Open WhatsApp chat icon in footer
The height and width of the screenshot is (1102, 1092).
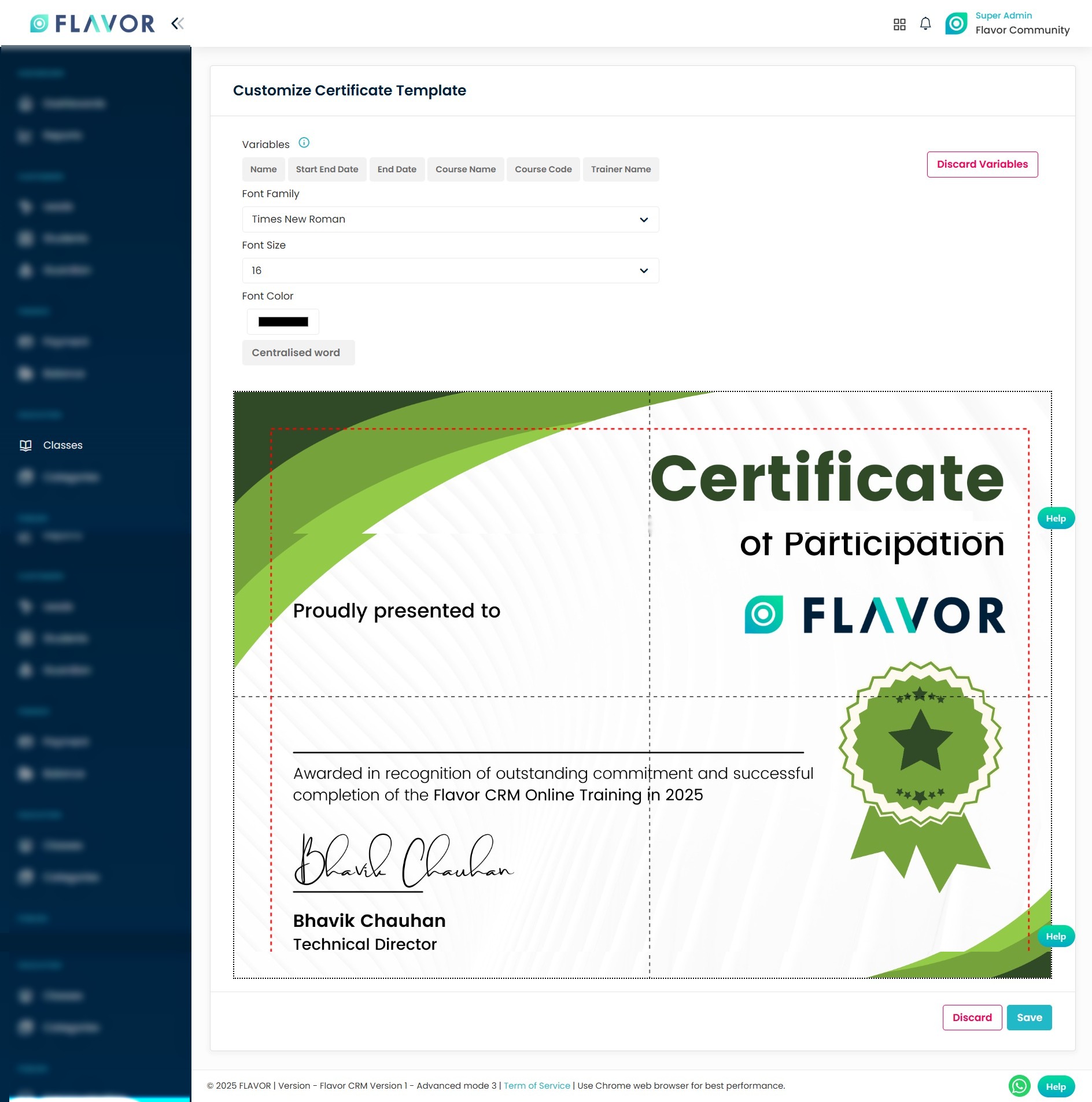1019,1086
